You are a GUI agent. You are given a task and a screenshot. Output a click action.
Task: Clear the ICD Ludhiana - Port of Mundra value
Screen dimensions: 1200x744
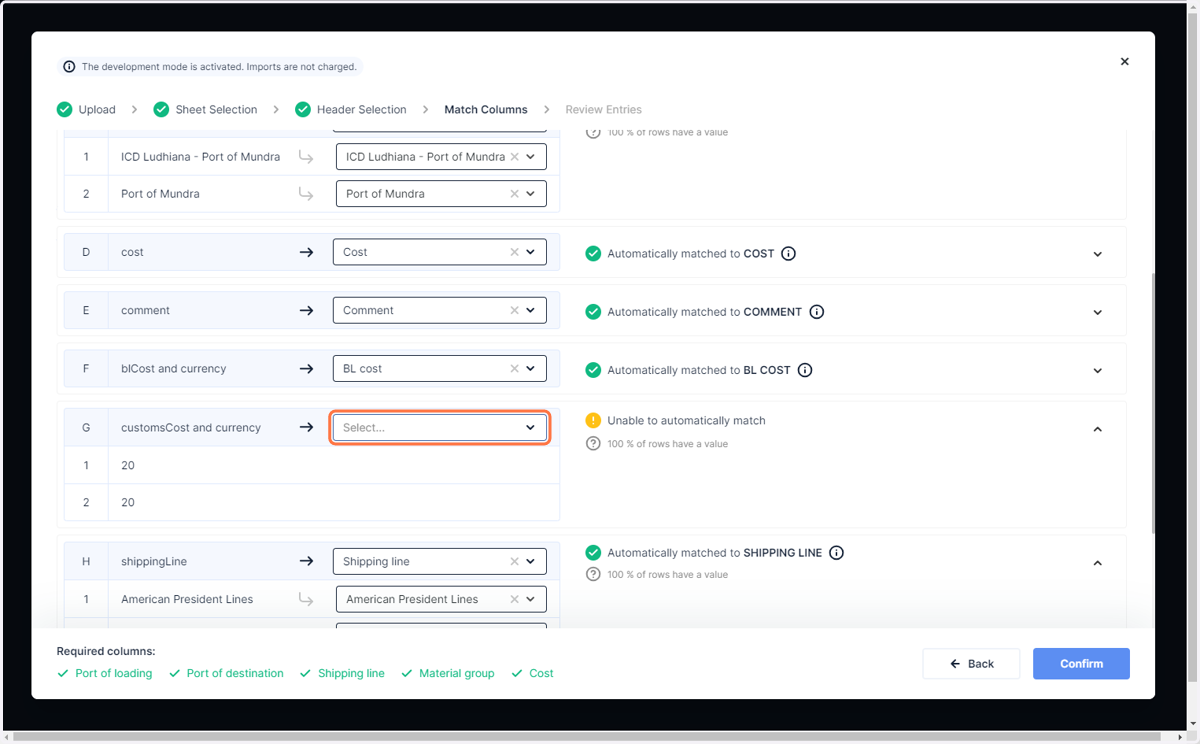pos(515,157)
